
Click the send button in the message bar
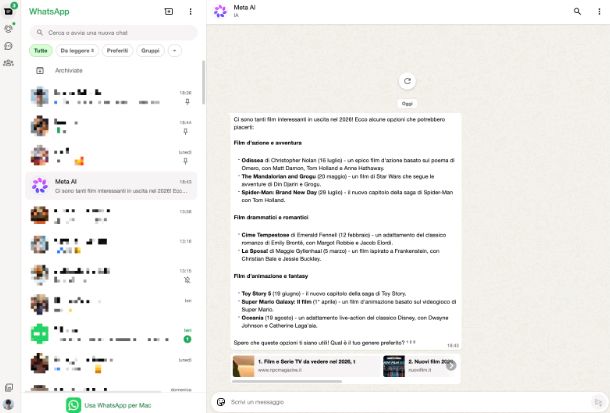coord(597,402)
